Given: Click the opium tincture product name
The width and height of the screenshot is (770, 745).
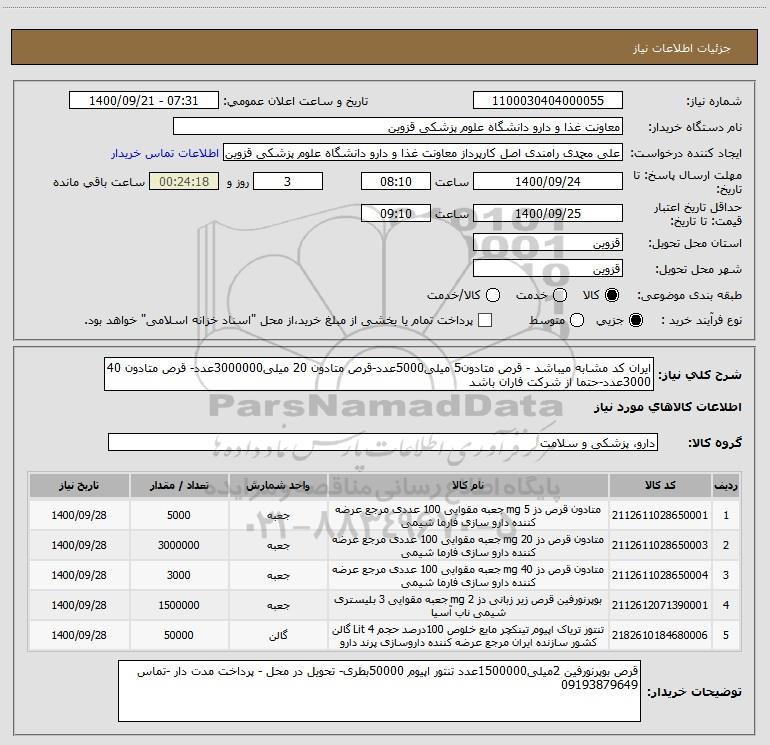Looking at the screenshot, I should [x=468, y=635].
